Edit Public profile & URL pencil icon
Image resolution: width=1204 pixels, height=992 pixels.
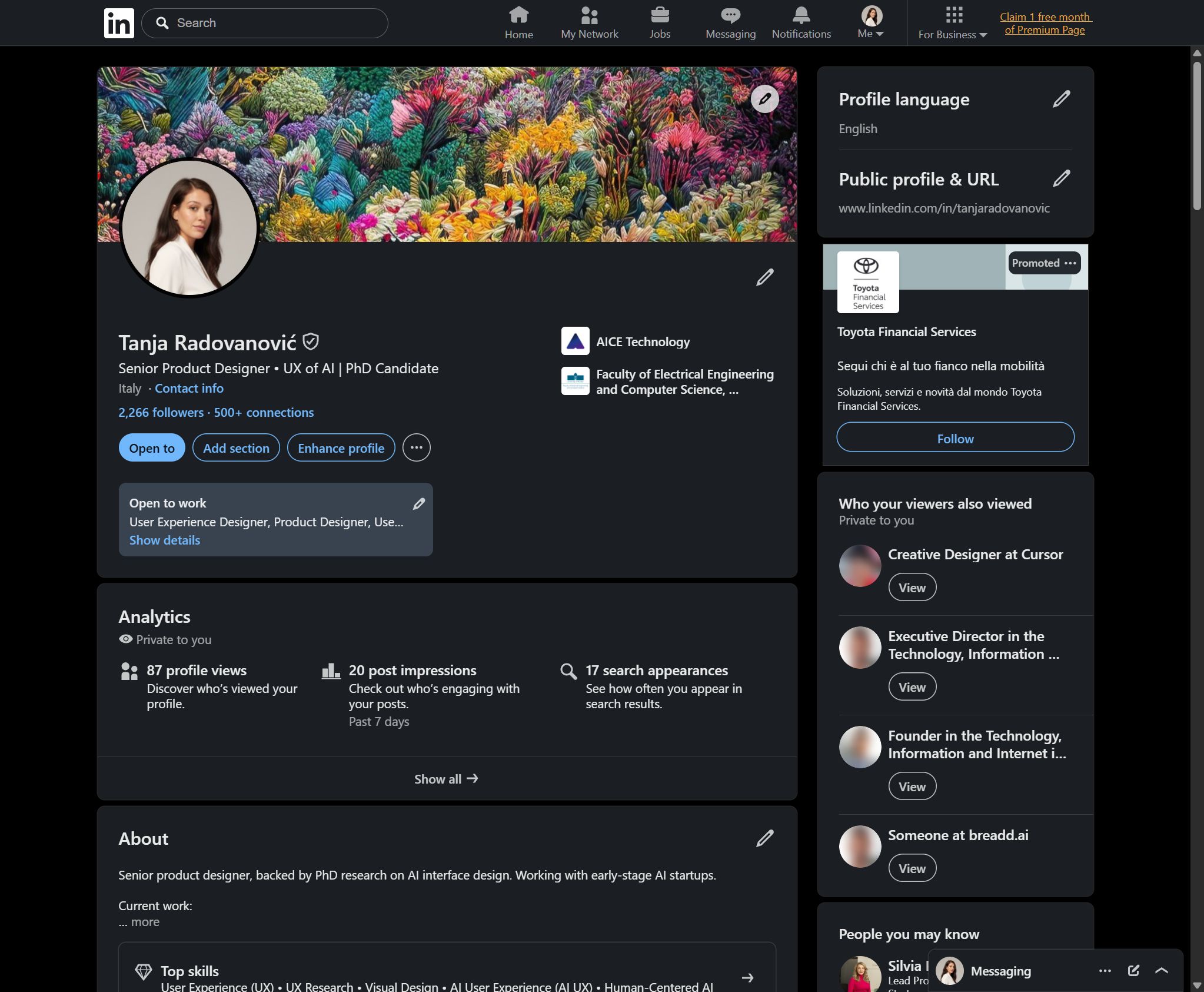click(1061, 178)
